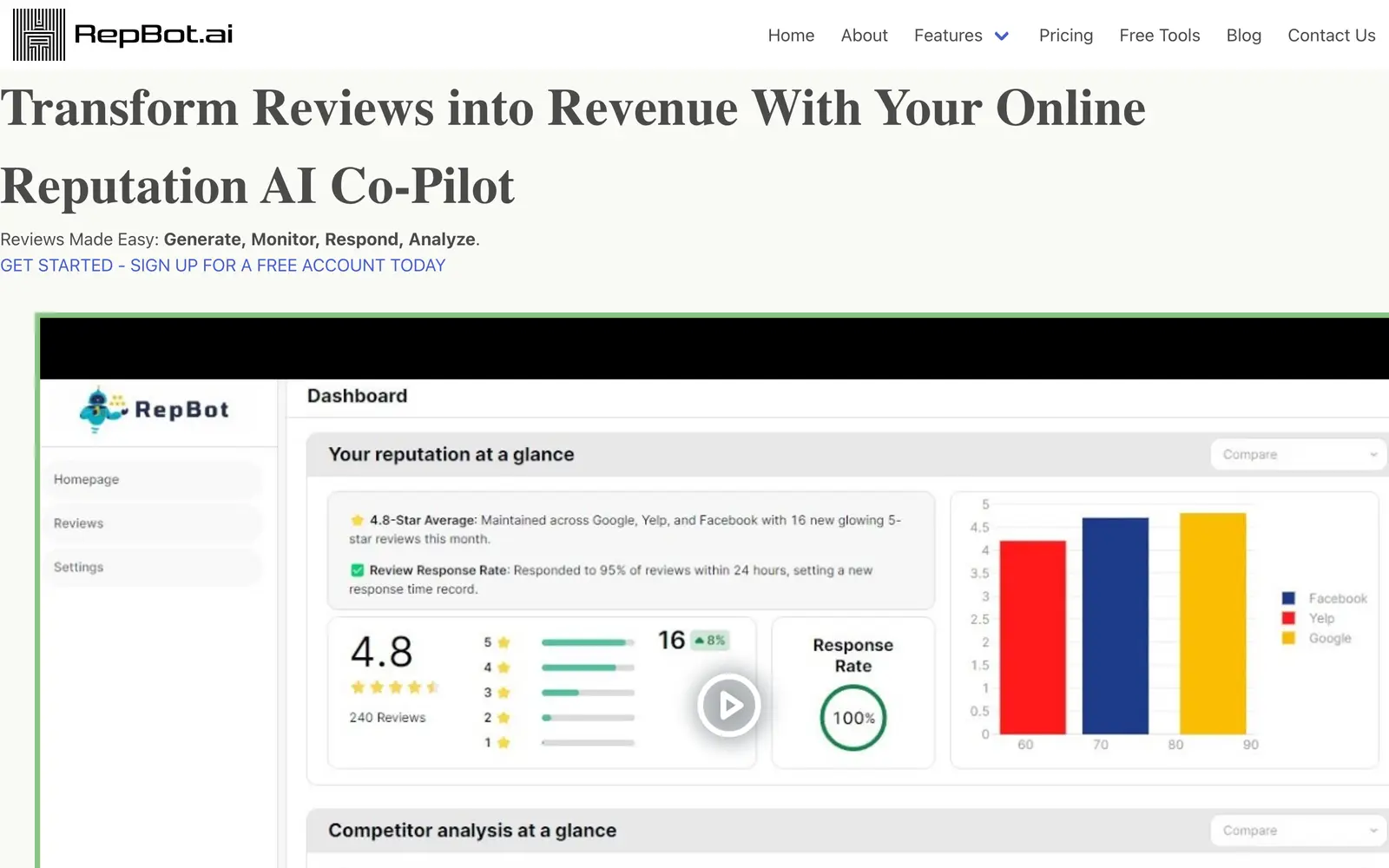Image resolution: width=1389 pixels, height=868 pixels.
Task: Click the Google yellow legend swatch
Action: pos(1288,638)
